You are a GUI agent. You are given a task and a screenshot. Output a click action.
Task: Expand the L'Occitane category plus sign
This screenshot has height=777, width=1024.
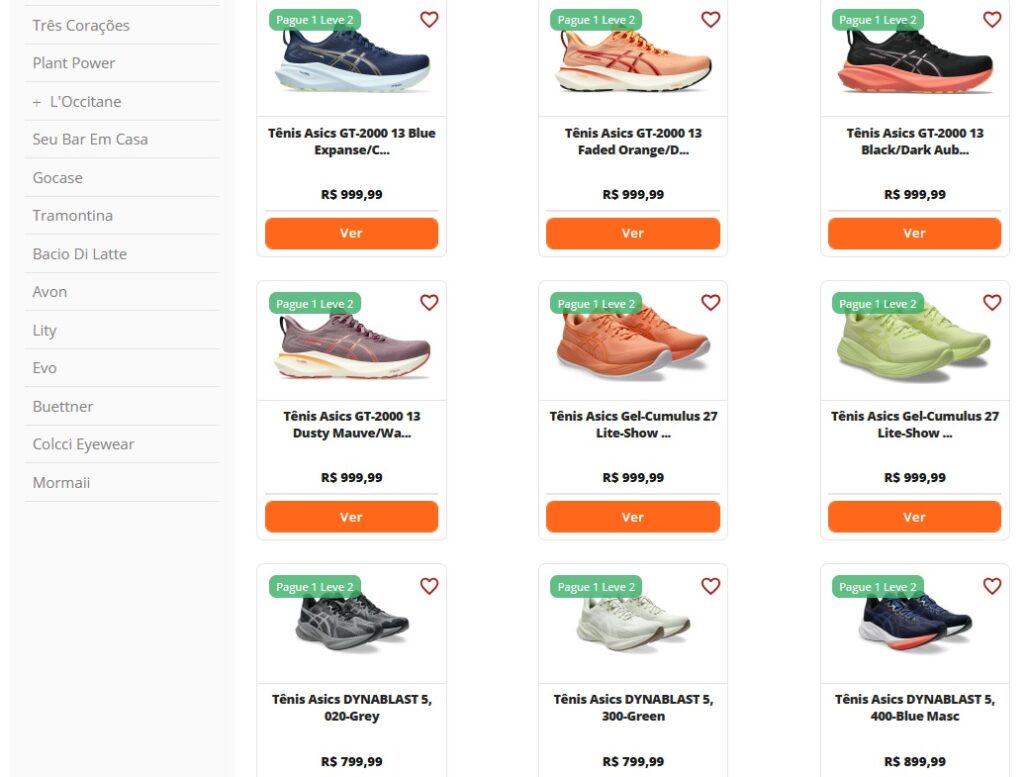tap(37, 102)
